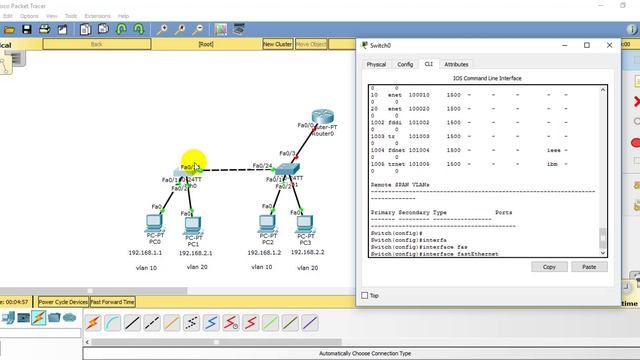This screenshot has width=640, height=360.
Task: Open the Help menu
Action: click(123, 16)
